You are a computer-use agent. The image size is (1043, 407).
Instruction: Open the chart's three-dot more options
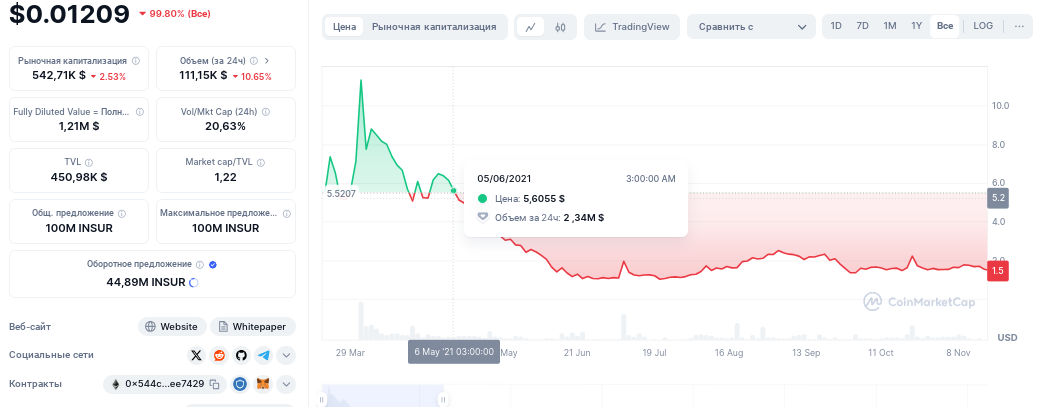point(1019,26)
